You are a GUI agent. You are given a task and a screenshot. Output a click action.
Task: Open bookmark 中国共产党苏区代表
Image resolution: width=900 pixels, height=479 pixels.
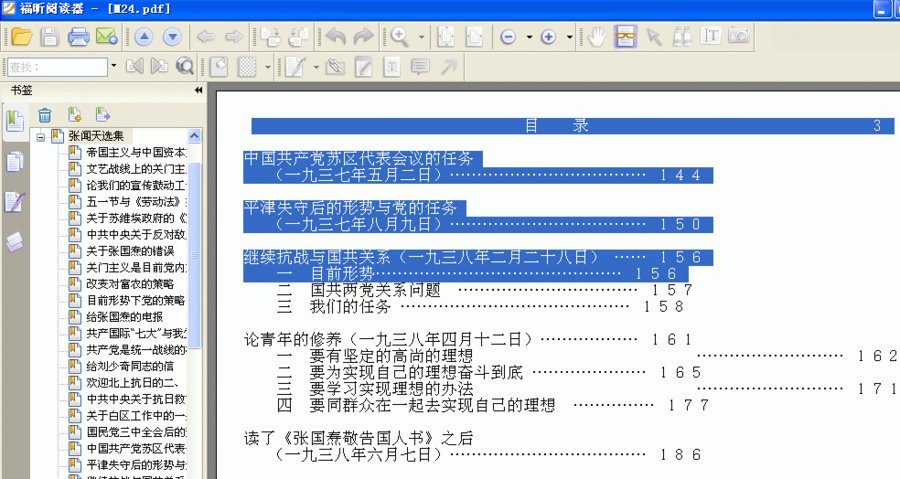tap(136, 449)
